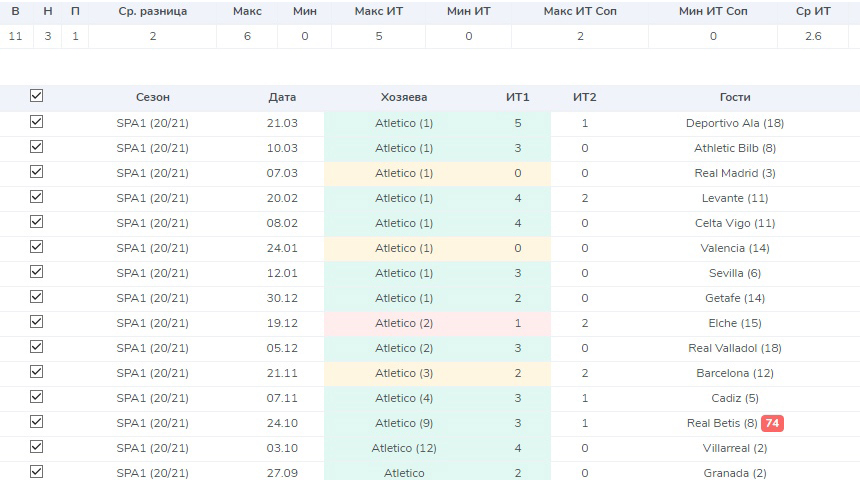Click the Дата column header
This screenshot has width=860, height=480.
(282, 97)
